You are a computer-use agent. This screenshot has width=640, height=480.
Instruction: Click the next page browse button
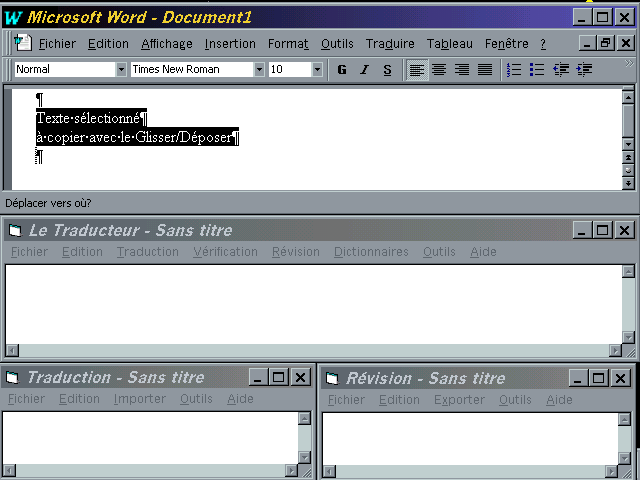[x=628, y=183]
